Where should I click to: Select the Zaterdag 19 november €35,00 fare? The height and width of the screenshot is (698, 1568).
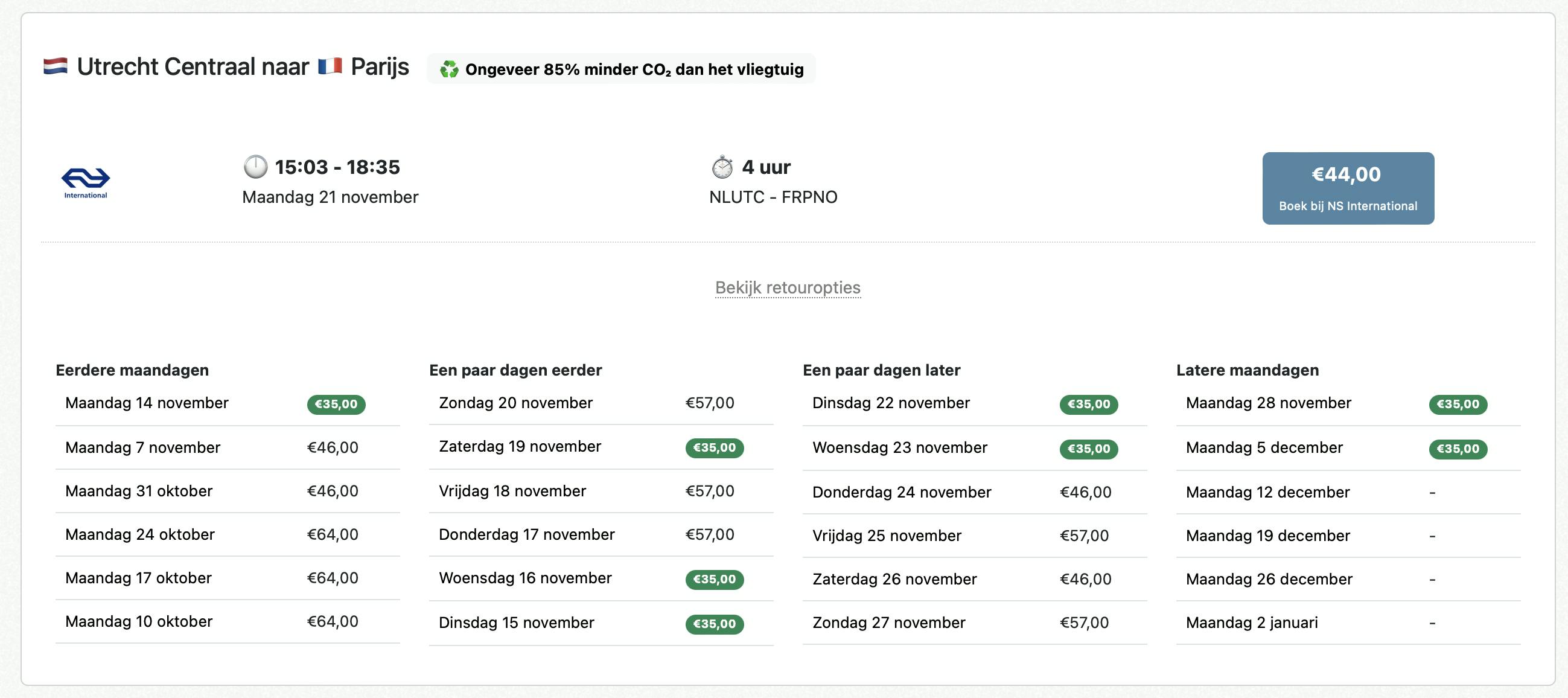tap(715, 447)
